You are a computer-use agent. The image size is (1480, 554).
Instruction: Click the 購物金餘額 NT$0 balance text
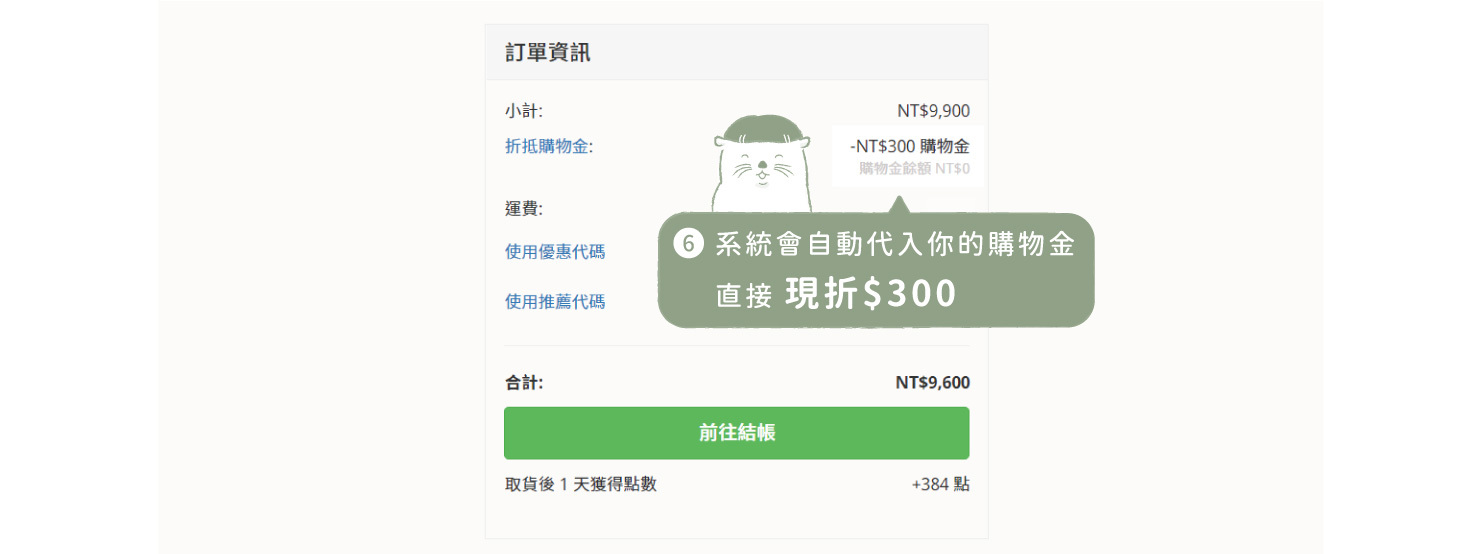point(914,168)
